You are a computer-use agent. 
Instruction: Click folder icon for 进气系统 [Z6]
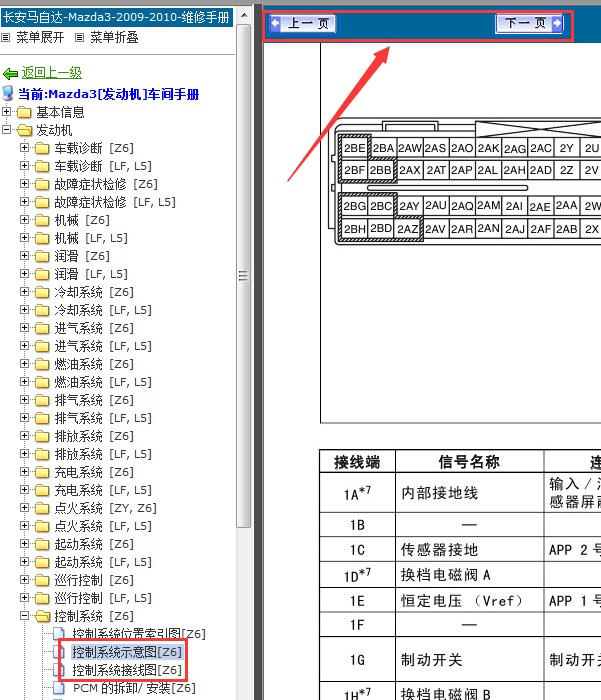42,328
